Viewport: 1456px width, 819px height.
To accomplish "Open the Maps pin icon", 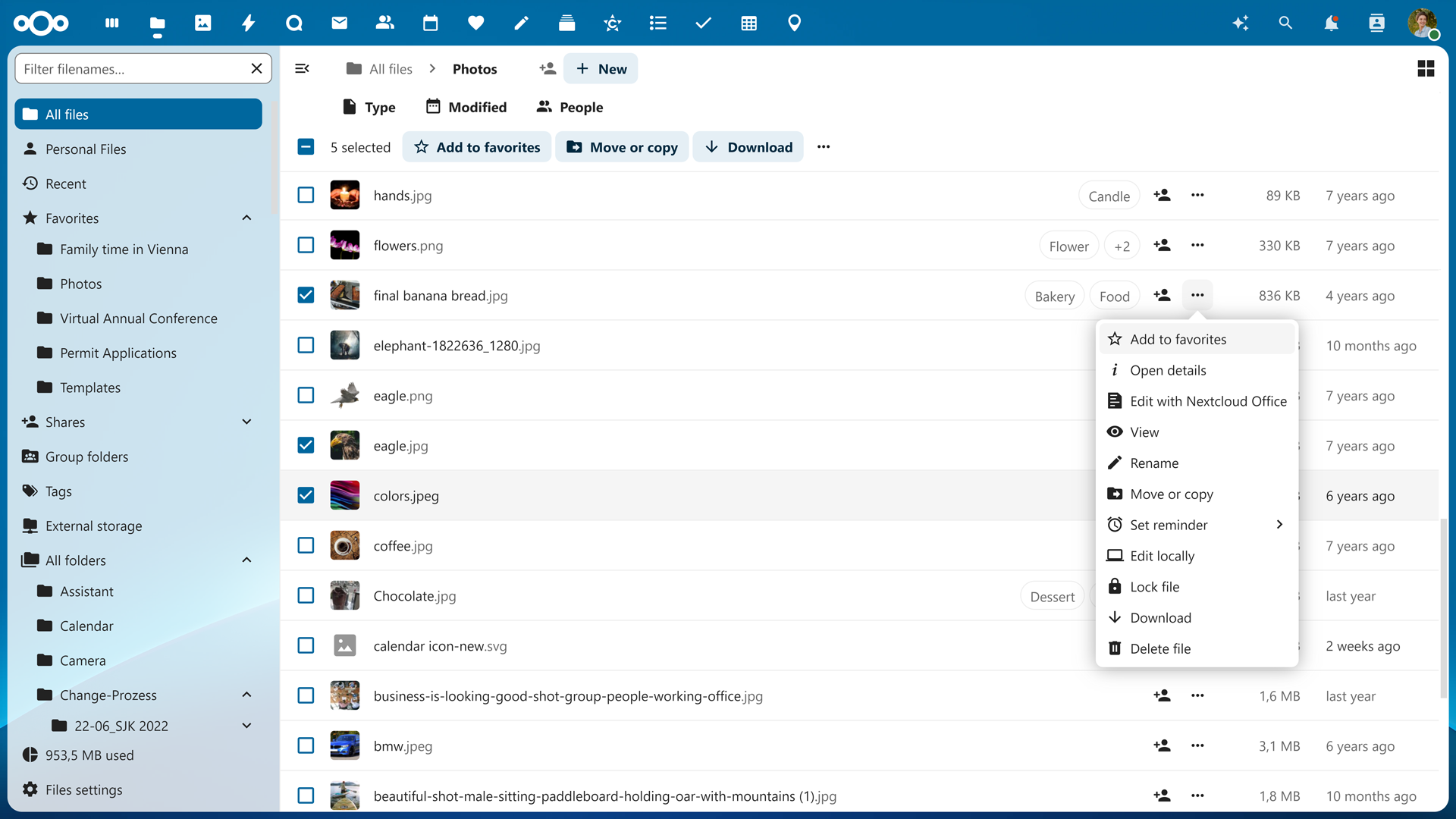I will (794, 23).
